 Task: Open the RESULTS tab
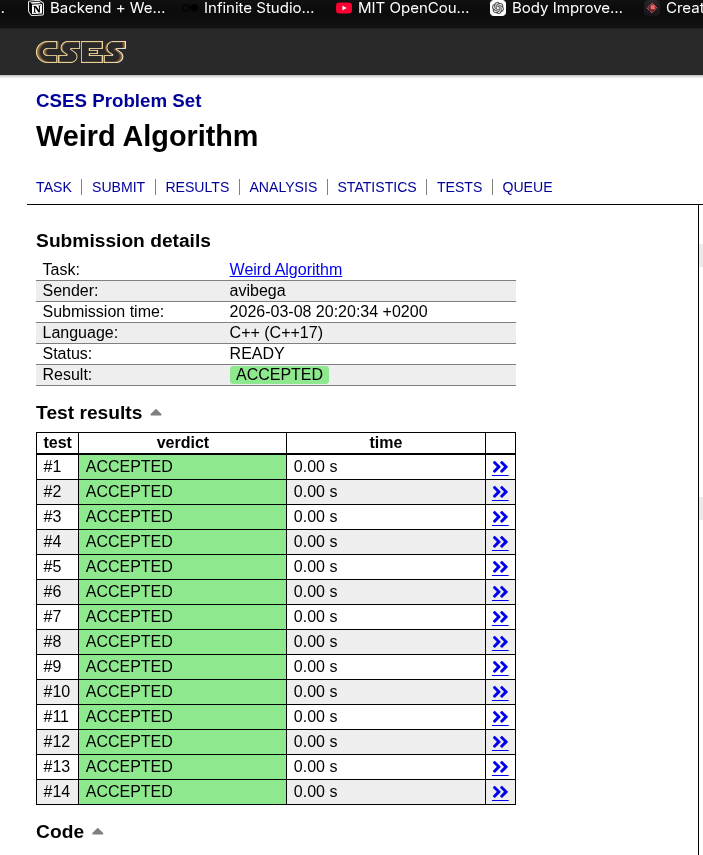pyautogui.click(x=197, y=187)
